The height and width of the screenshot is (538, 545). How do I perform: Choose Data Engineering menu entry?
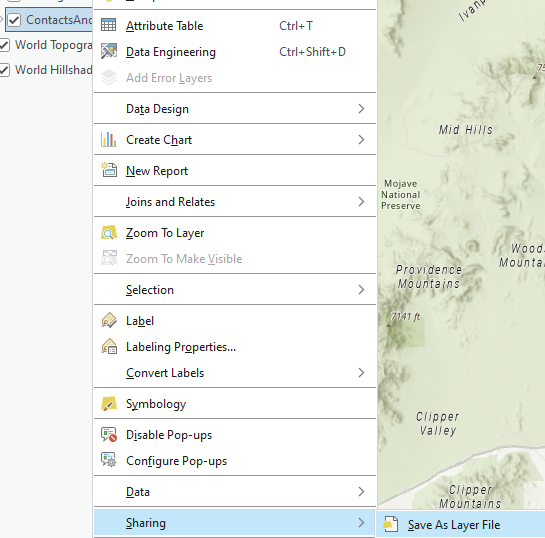[x=235, y=52]
